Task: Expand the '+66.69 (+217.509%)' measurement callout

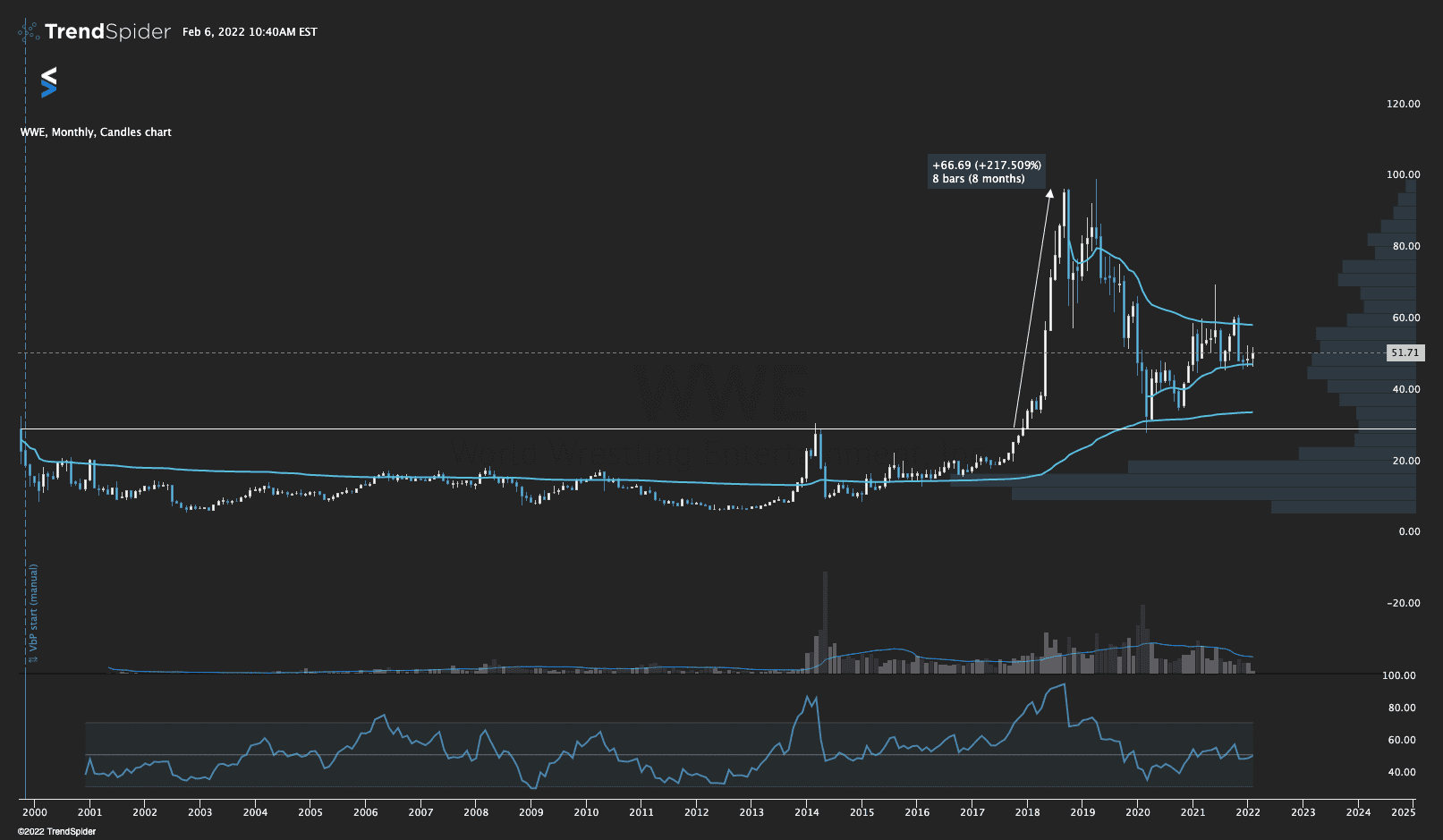Action: pyautogui.click(x=986, y=172)
